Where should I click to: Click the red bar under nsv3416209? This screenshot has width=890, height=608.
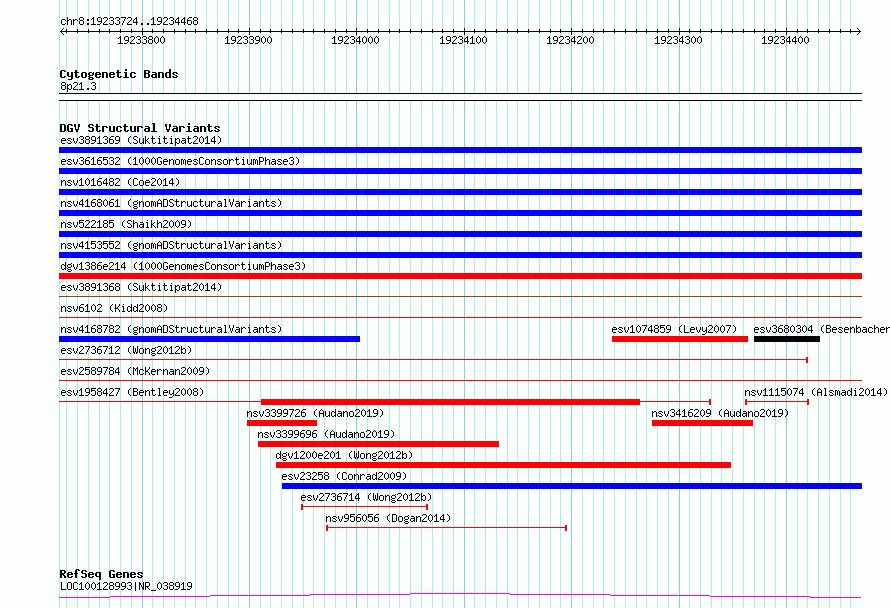coord(703,423)
